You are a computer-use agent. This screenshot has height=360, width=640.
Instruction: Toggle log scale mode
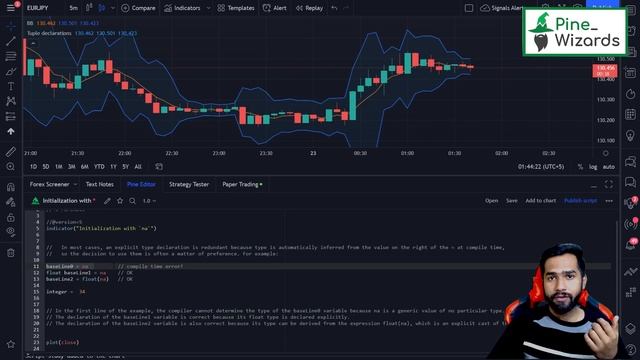click(593, 167)
